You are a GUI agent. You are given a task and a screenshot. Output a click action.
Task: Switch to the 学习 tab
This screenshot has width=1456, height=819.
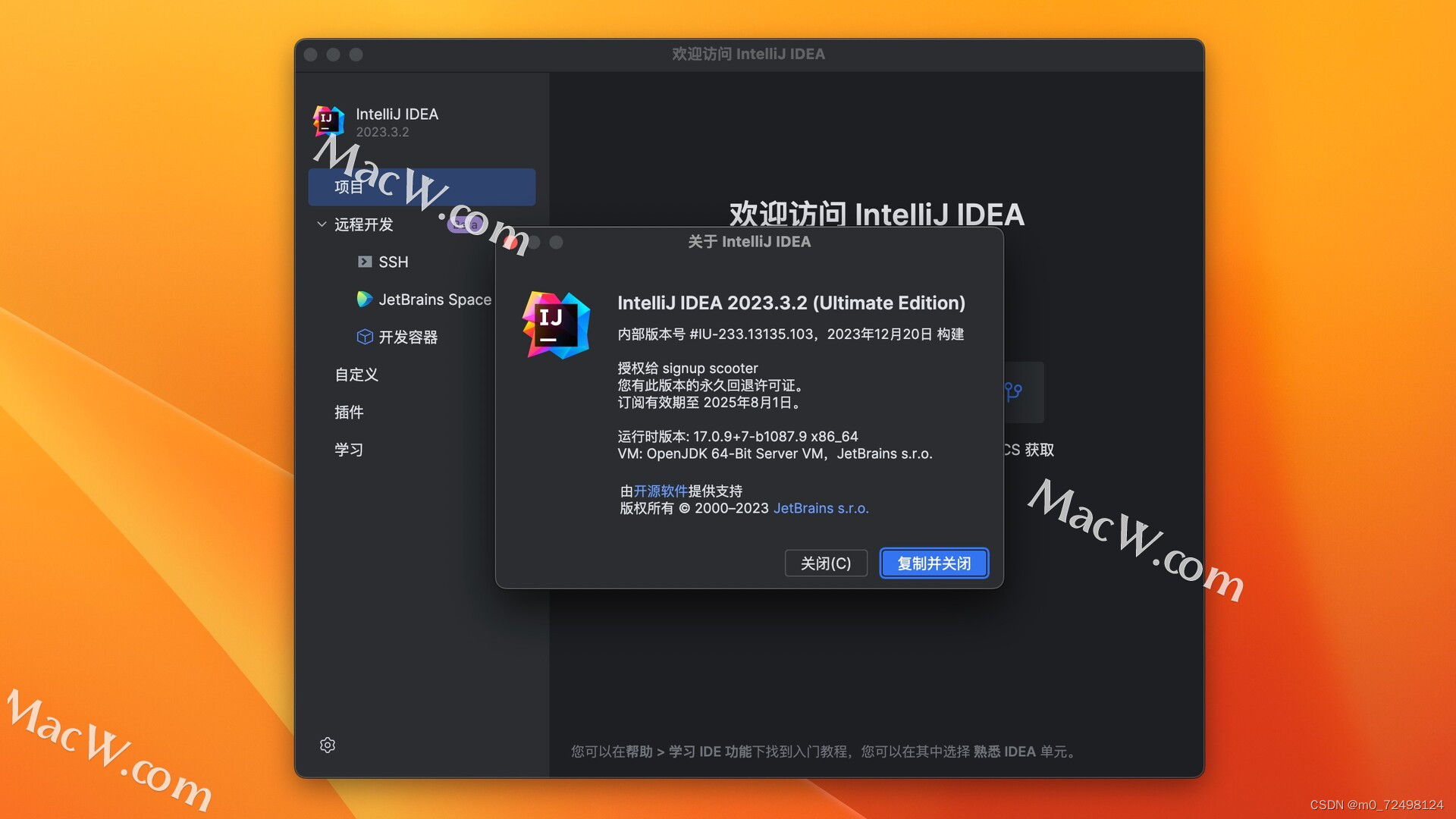(x=349, y=450)
